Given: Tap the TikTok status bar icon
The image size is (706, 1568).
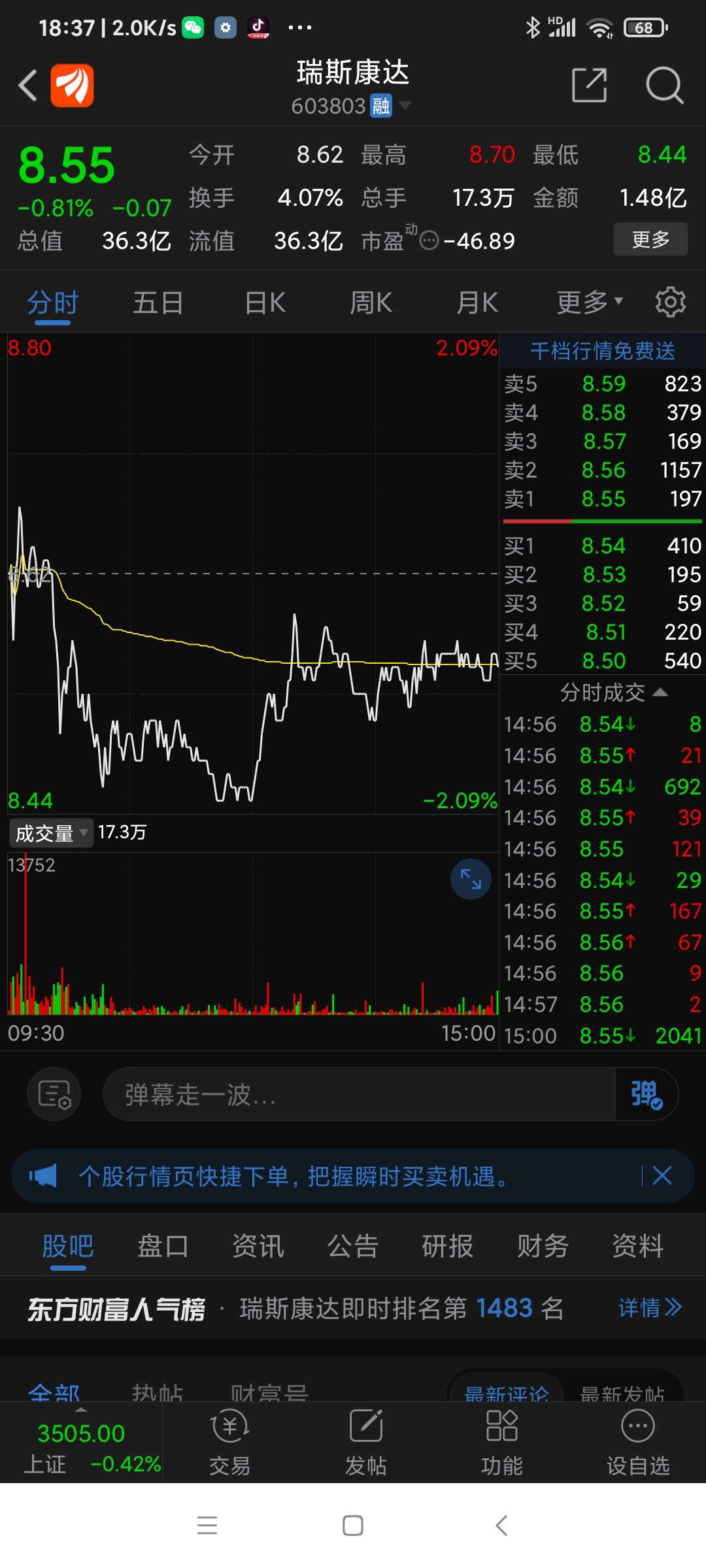Looking at the screenshot, I should tap(258, 27).
